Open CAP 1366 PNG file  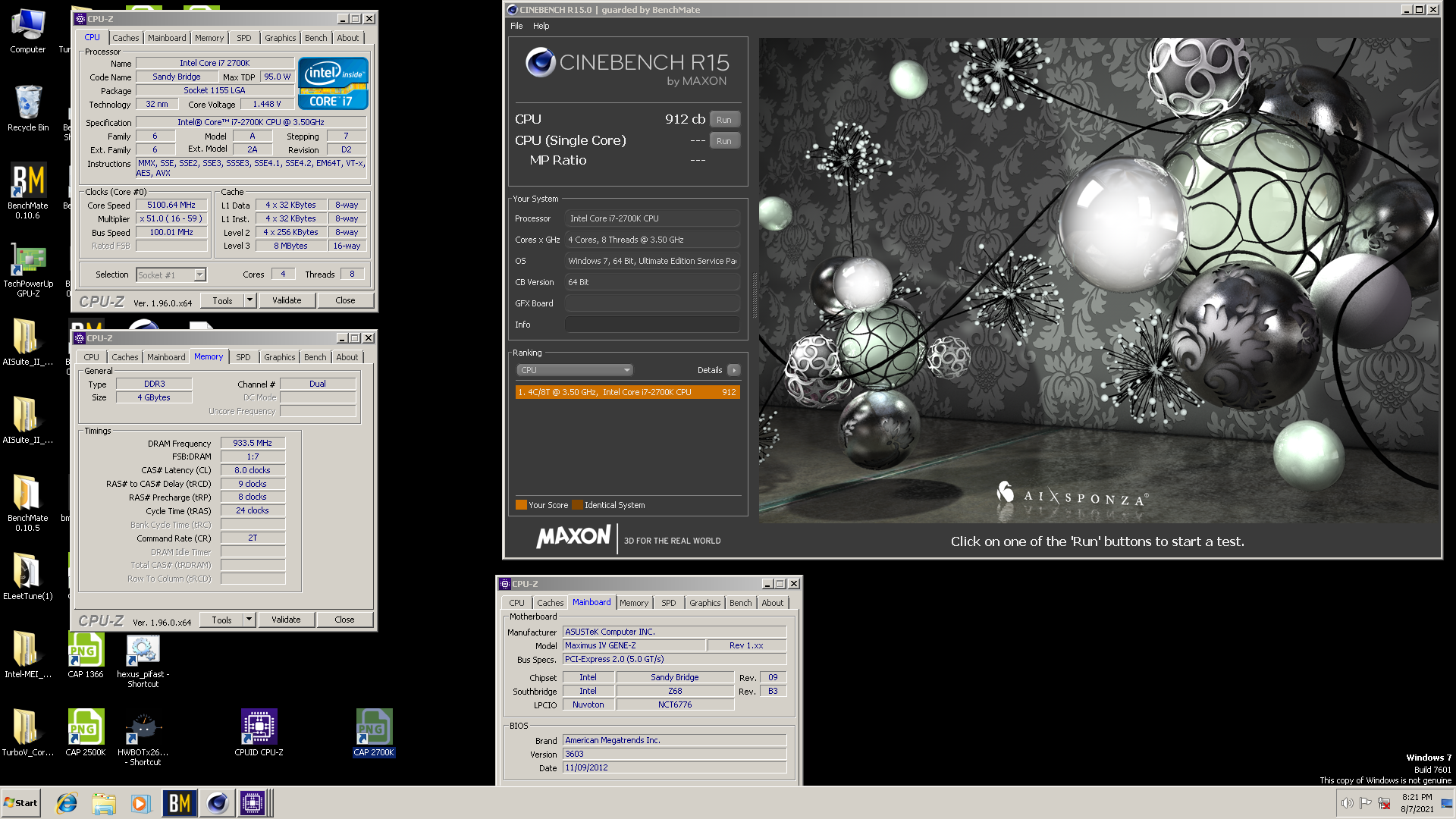[86, 654]
